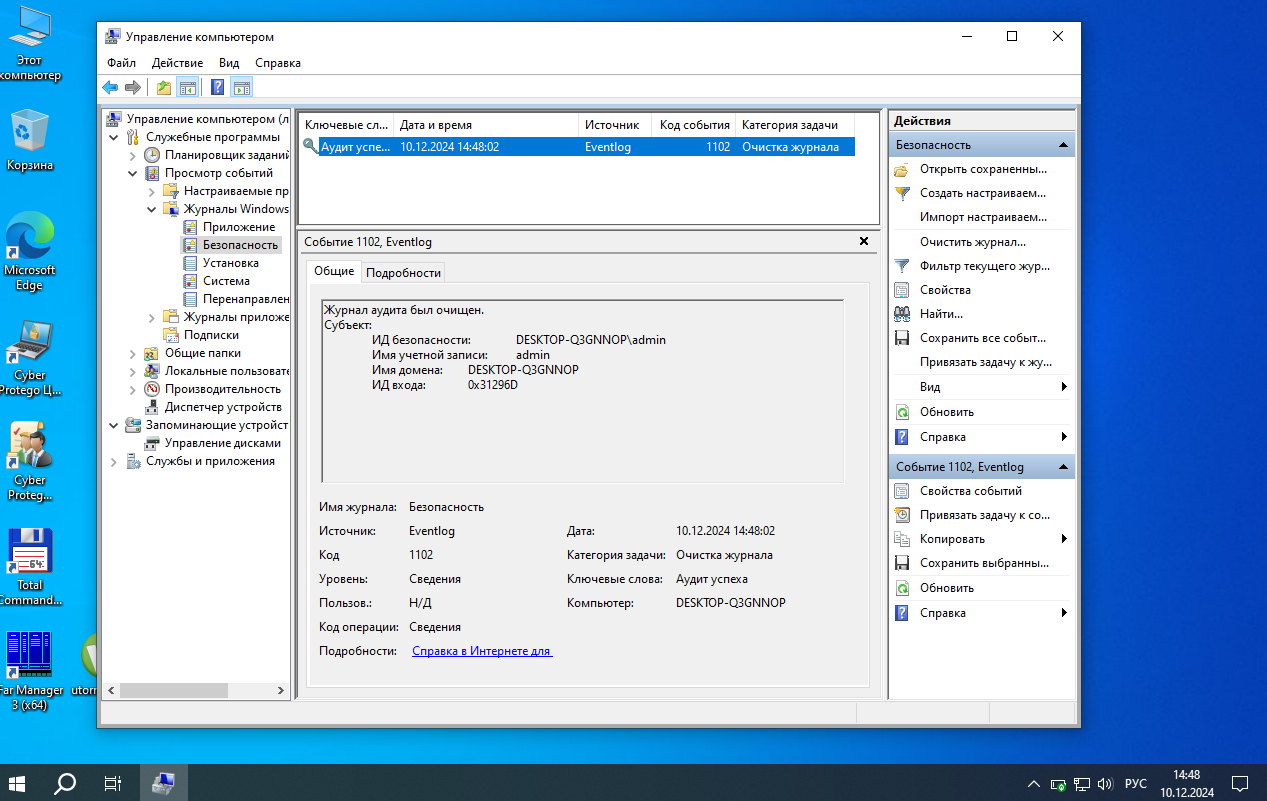Click the volume speaker tray icon

1106,783
